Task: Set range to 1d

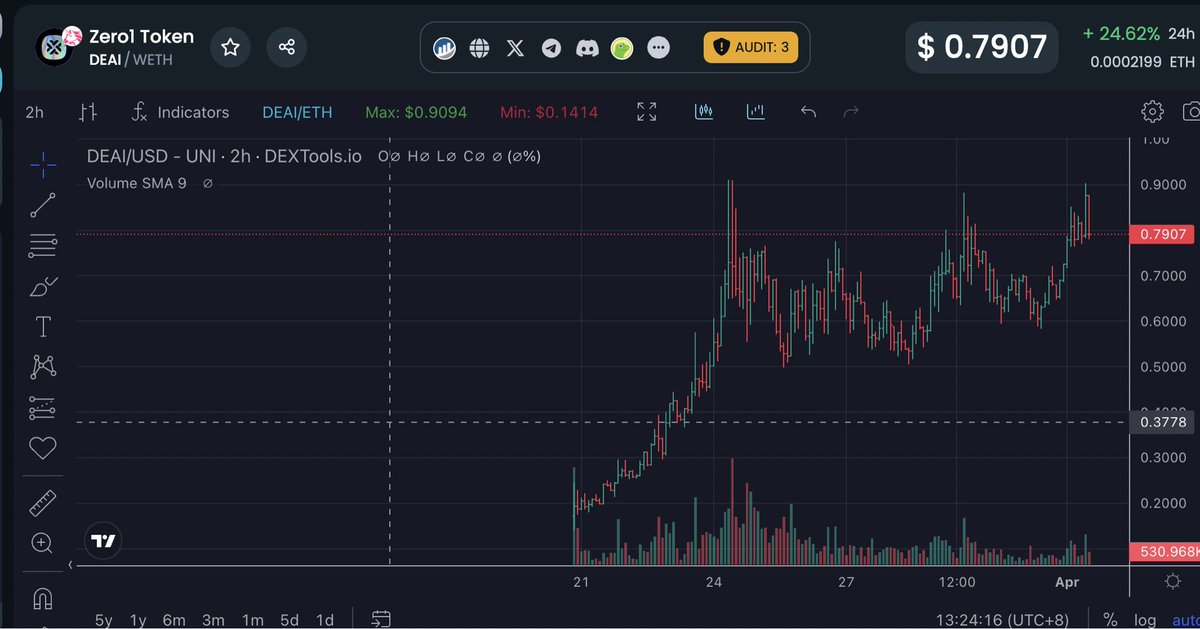Action: pos(325,619)
